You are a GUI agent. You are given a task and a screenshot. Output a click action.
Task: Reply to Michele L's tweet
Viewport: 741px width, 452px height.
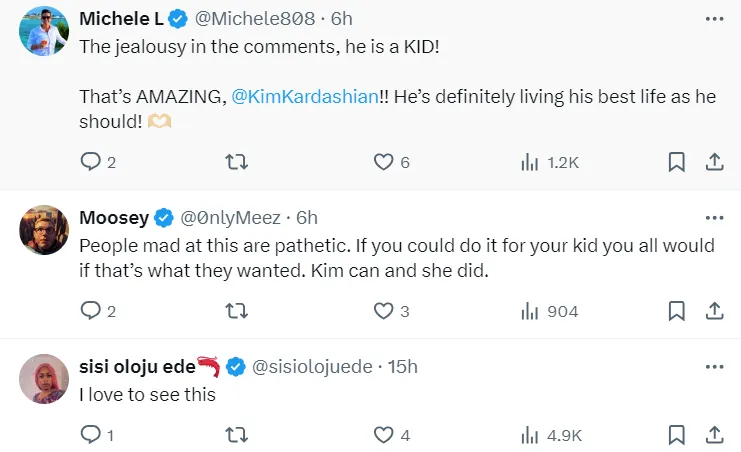[x=91, y=162]
